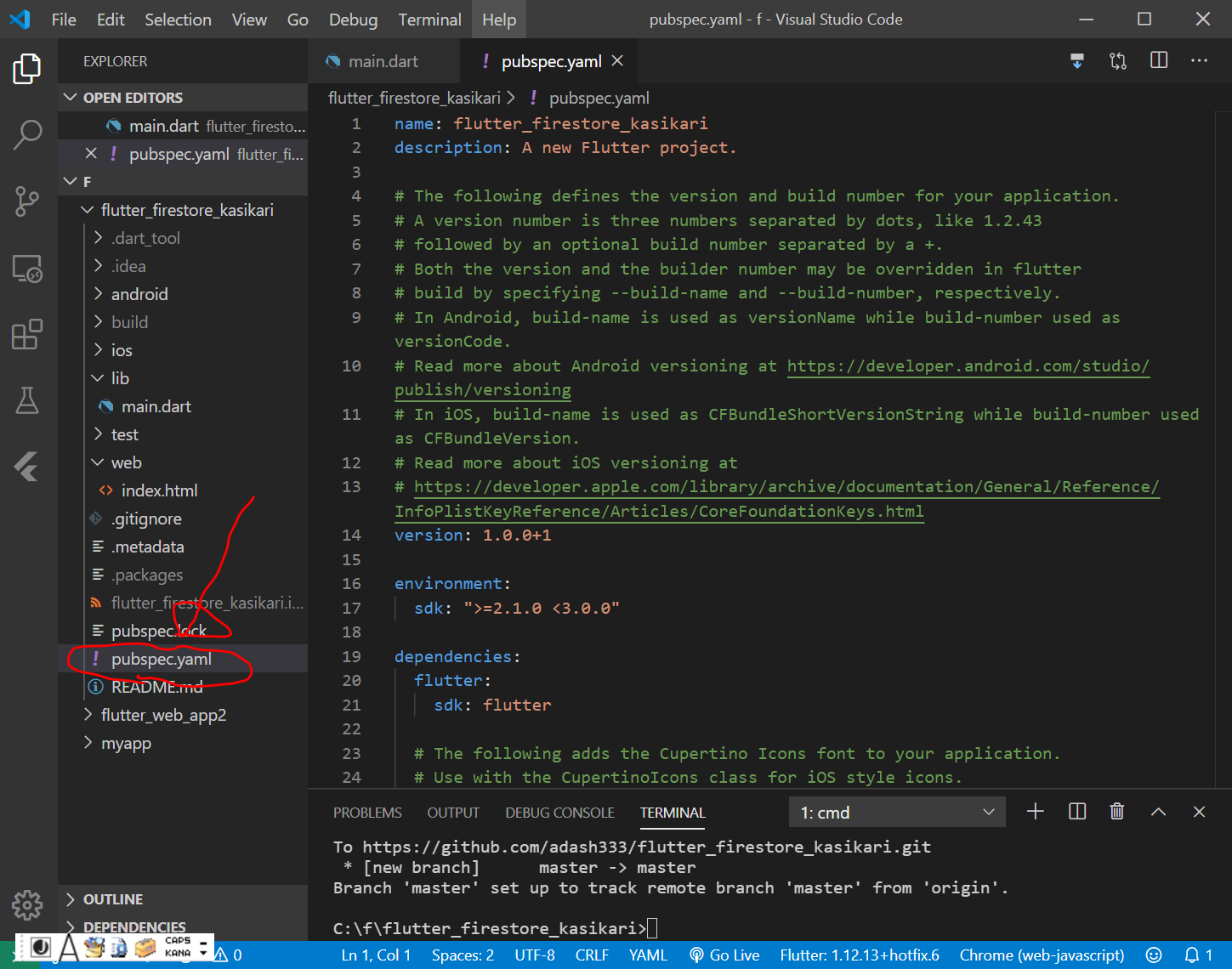Click the Flutter version status item

pyautogui.click(x=860, y=955)
